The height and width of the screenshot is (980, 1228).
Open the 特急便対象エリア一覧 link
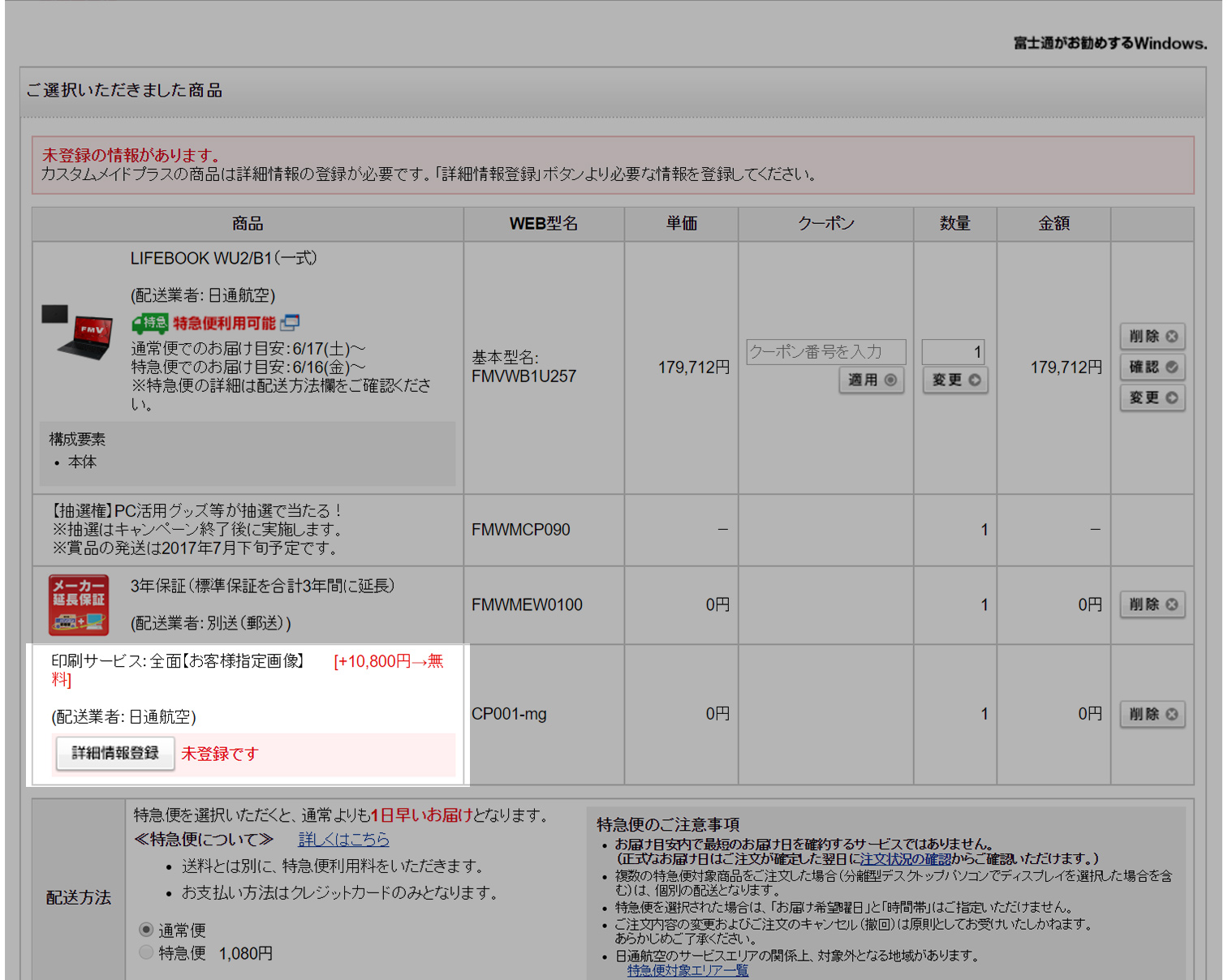coord(687,970)
